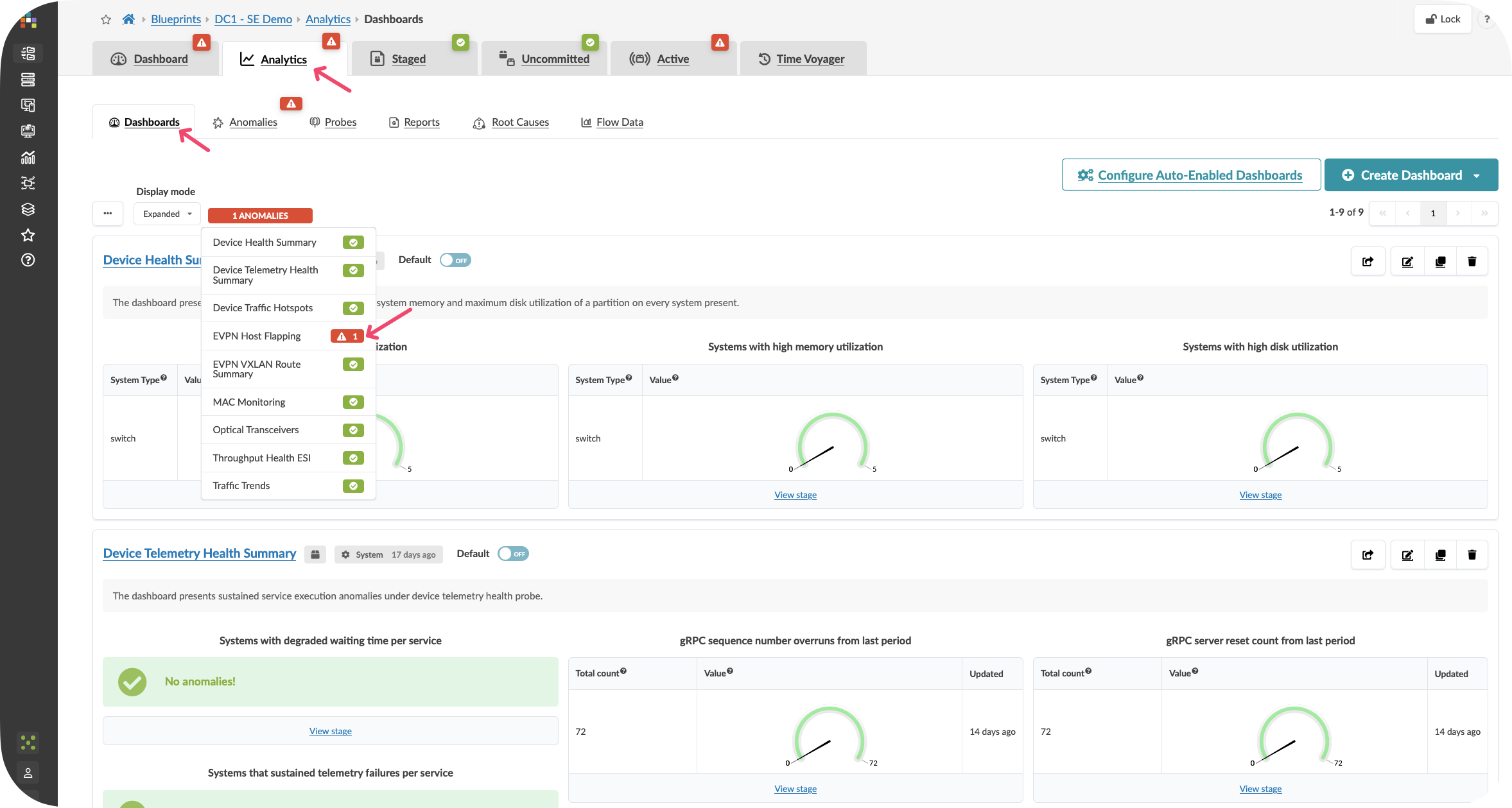
Task: Open the favorites star in left sidebar
Action: (x=28, y=235)
